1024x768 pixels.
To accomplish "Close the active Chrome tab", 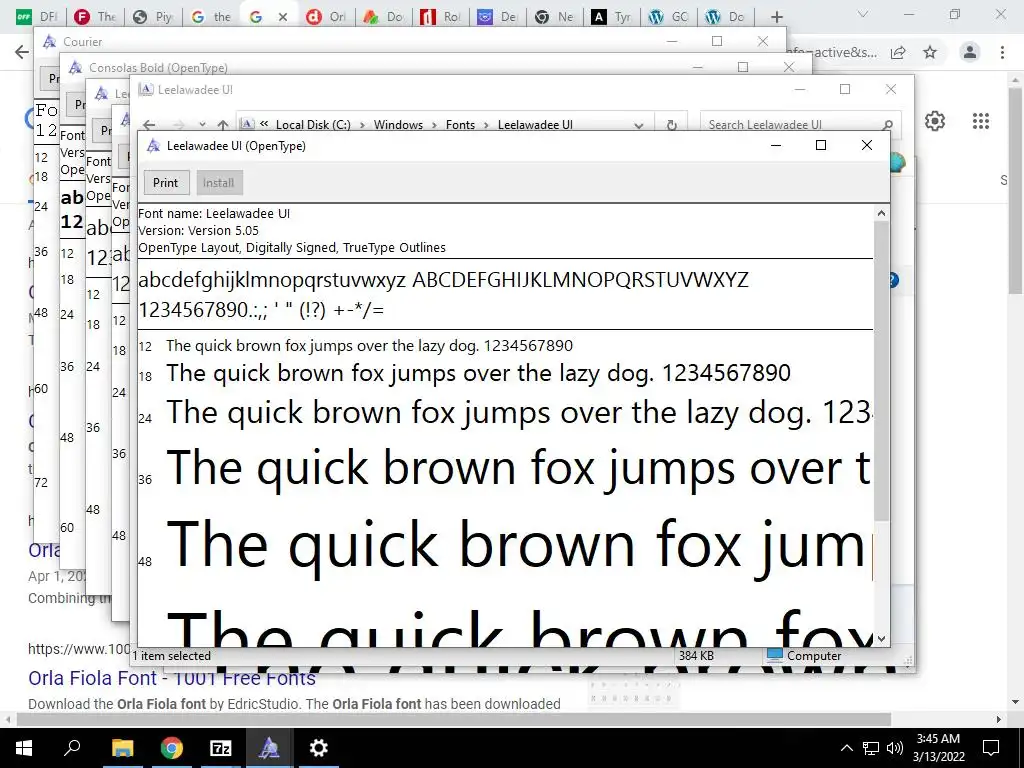I will (283, 17).
